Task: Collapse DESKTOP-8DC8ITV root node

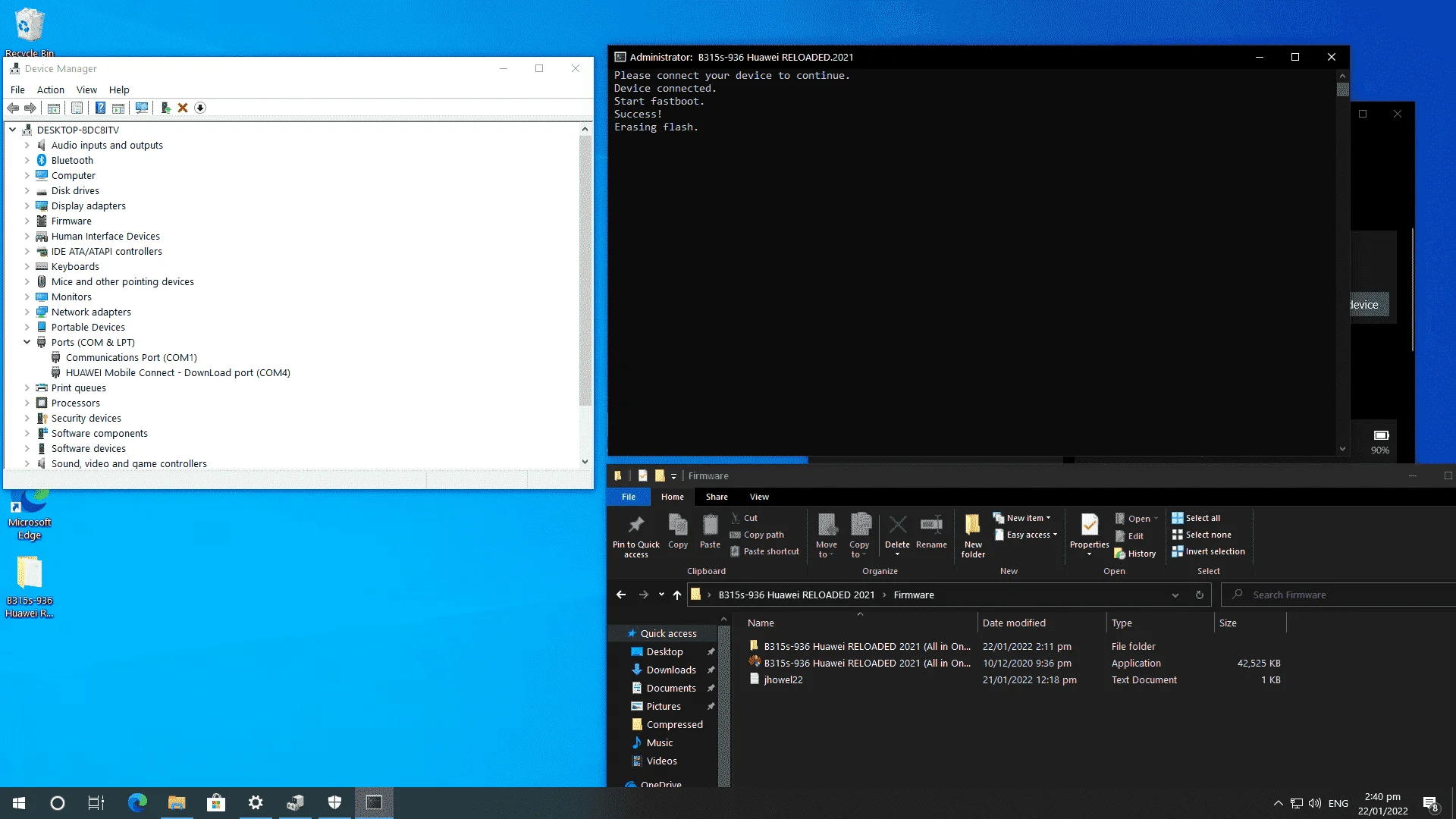Action: tap(13, 130)
